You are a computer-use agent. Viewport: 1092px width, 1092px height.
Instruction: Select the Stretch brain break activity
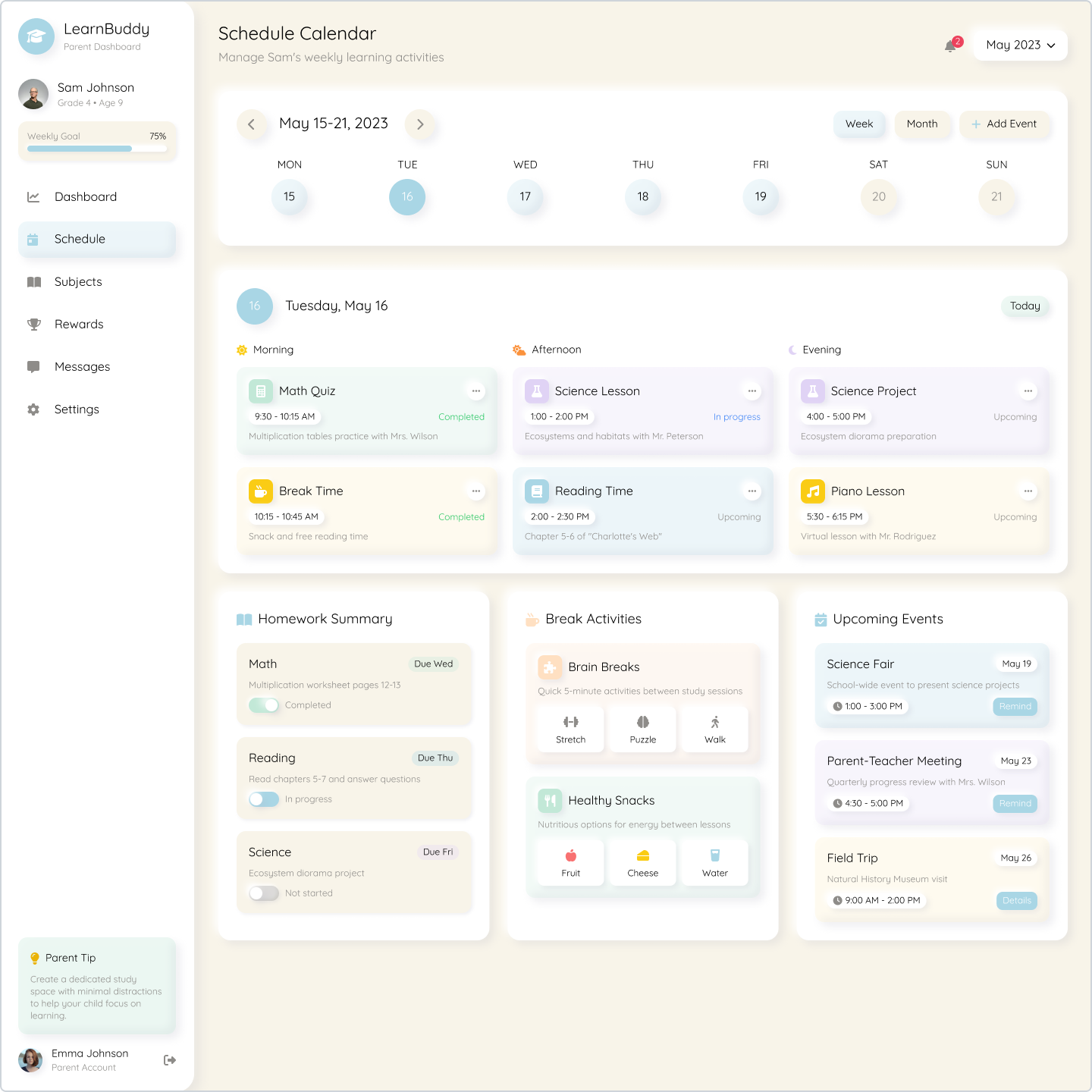tap(570, 730)
